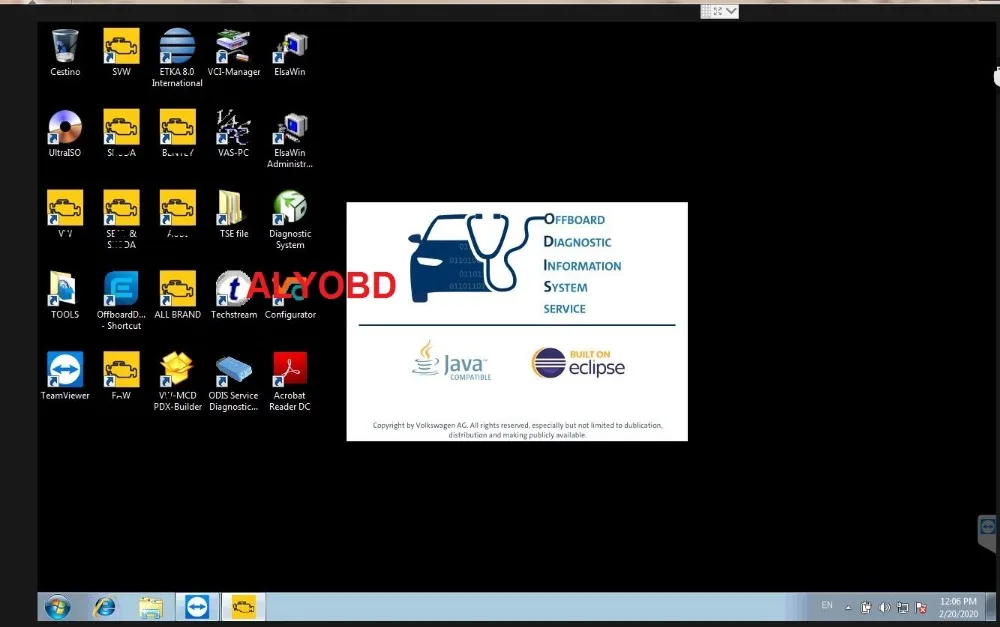This screenshot has width=1000, height=627.
Task: Click the Built on Eclipse logo
Action: [578, 363]
